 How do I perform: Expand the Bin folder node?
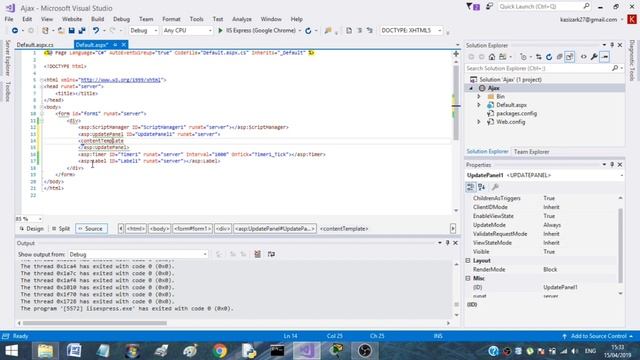pyautogui.click(x=479, y=97)
